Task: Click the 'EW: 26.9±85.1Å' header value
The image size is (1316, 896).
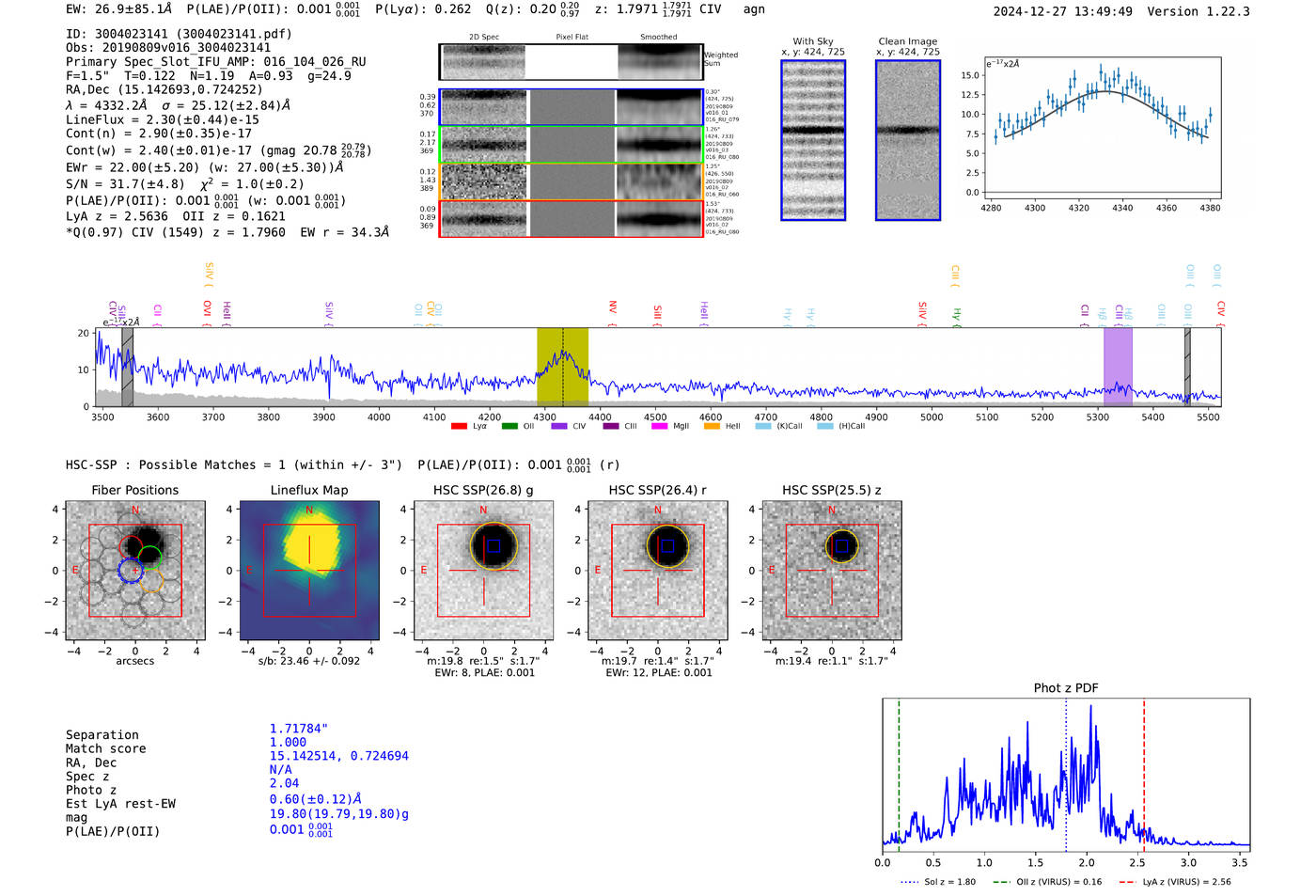Action: [119, 9]
